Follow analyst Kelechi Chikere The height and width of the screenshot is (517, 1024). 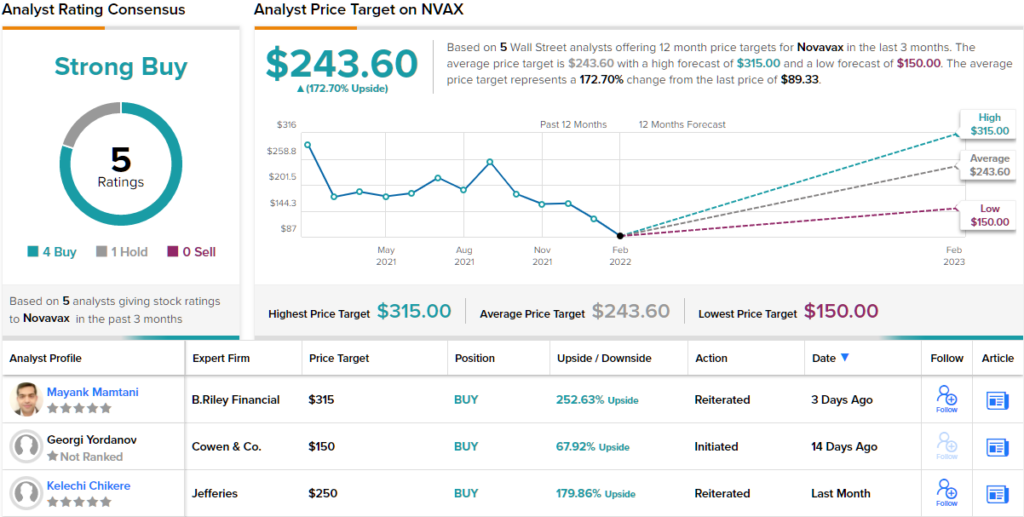click(946, 491)
